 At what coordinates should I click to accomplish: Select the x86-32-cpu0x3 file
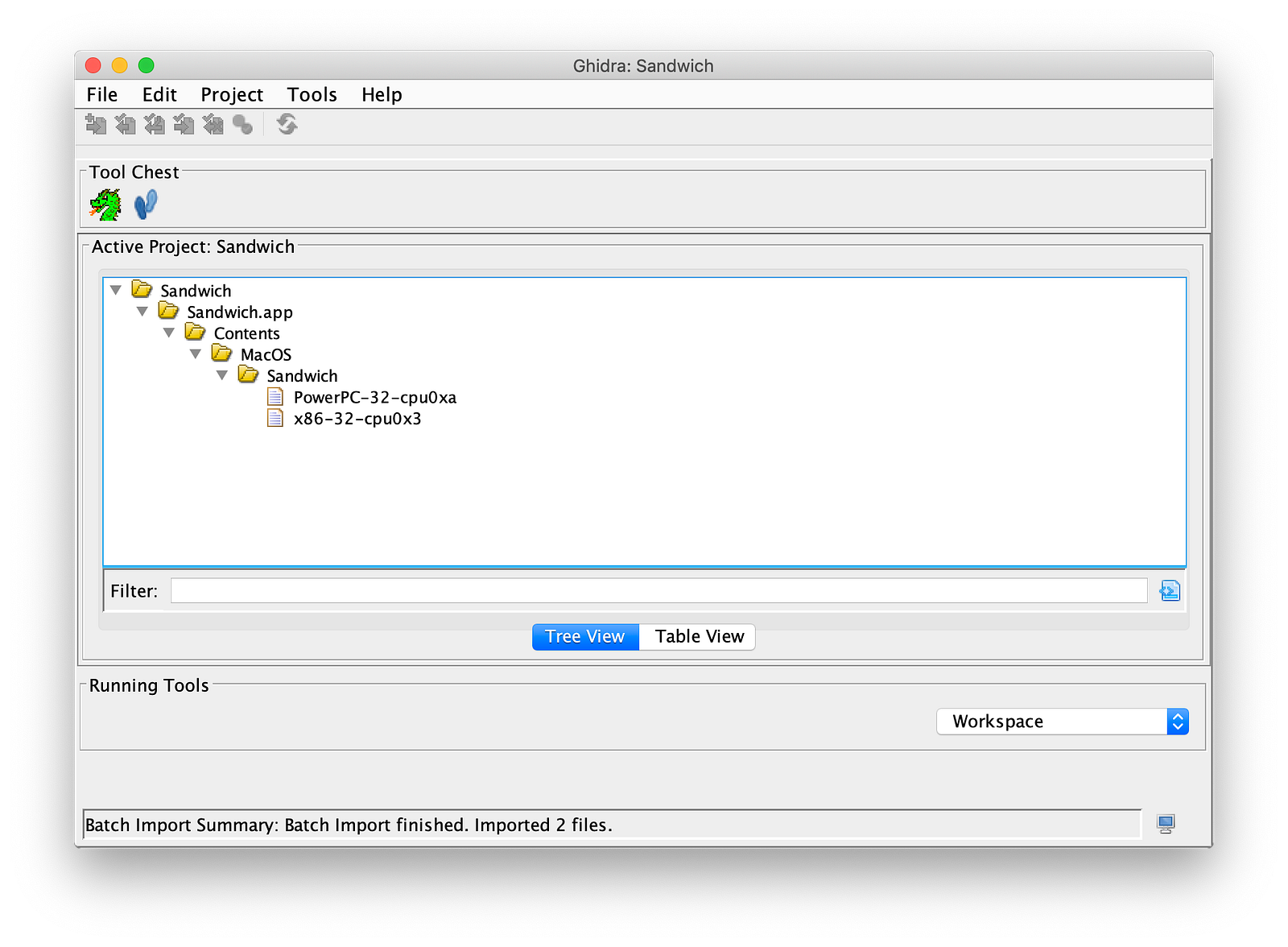click(357, 419)
